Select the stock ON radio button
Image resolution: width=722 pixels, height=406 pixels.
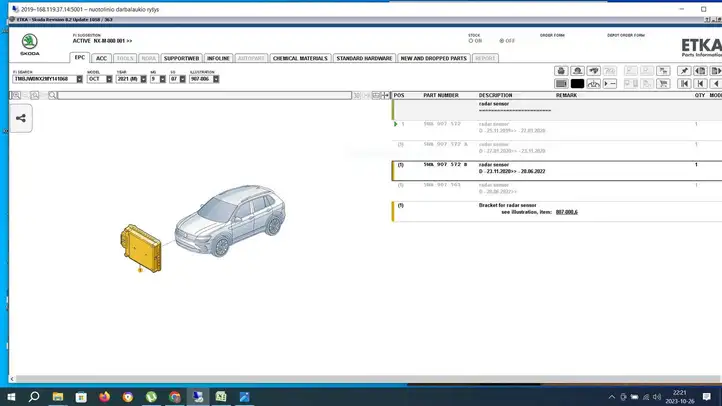471,41
